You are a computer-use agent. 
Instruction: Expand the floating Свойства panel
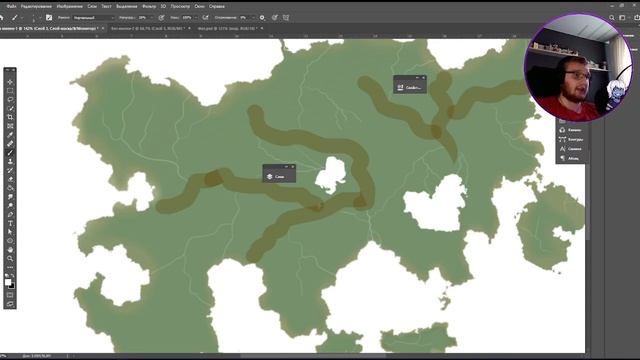410,87
